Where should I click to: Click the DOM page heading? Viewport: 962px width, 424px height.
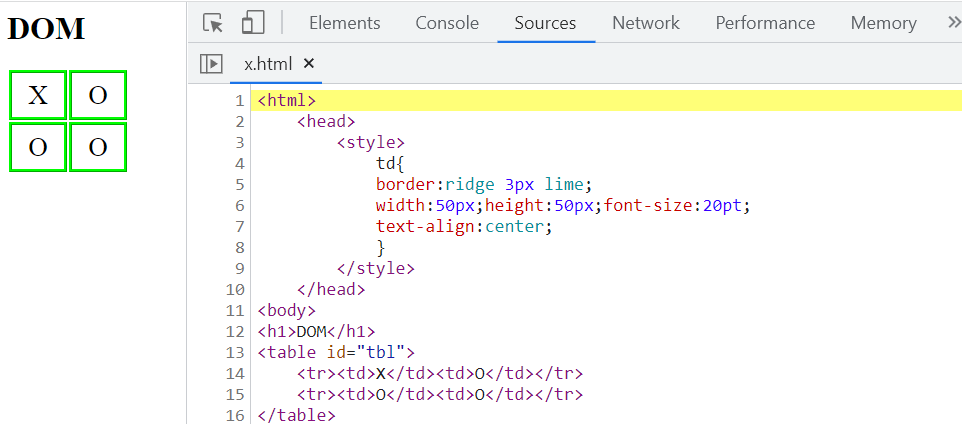coord(46,29)
